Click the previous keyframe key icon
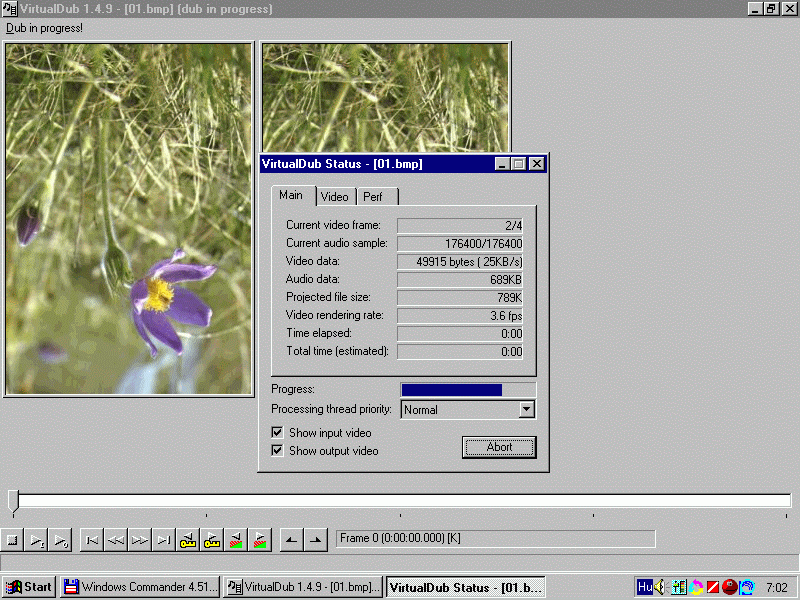The image size is (800, 600). point(188,540)
